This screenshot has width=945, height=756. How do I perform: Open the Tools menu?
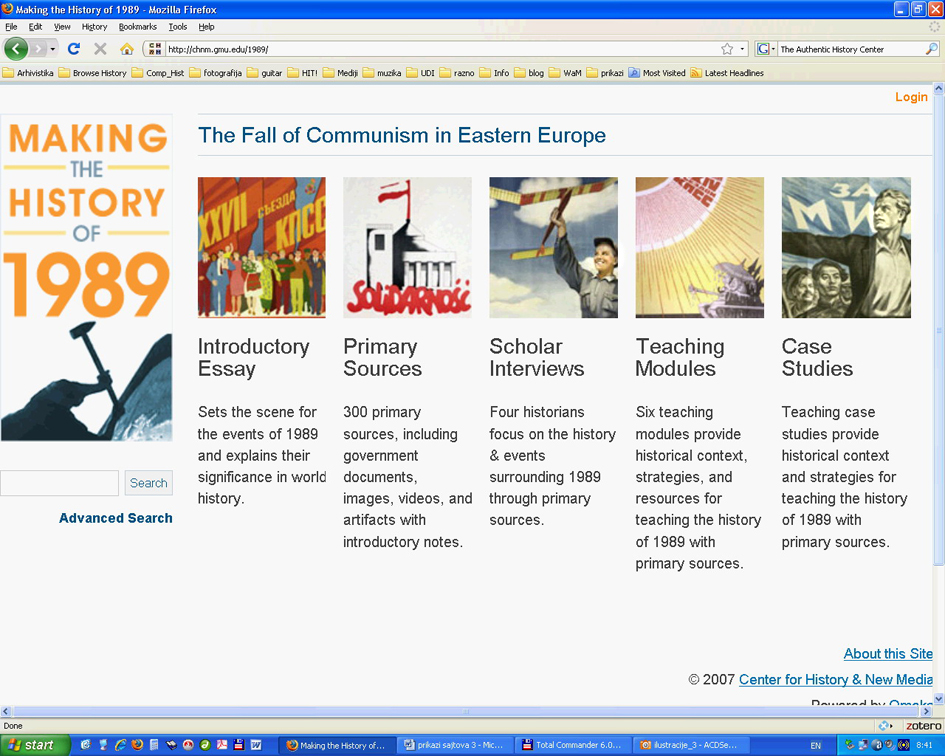[x=177, y=27]
